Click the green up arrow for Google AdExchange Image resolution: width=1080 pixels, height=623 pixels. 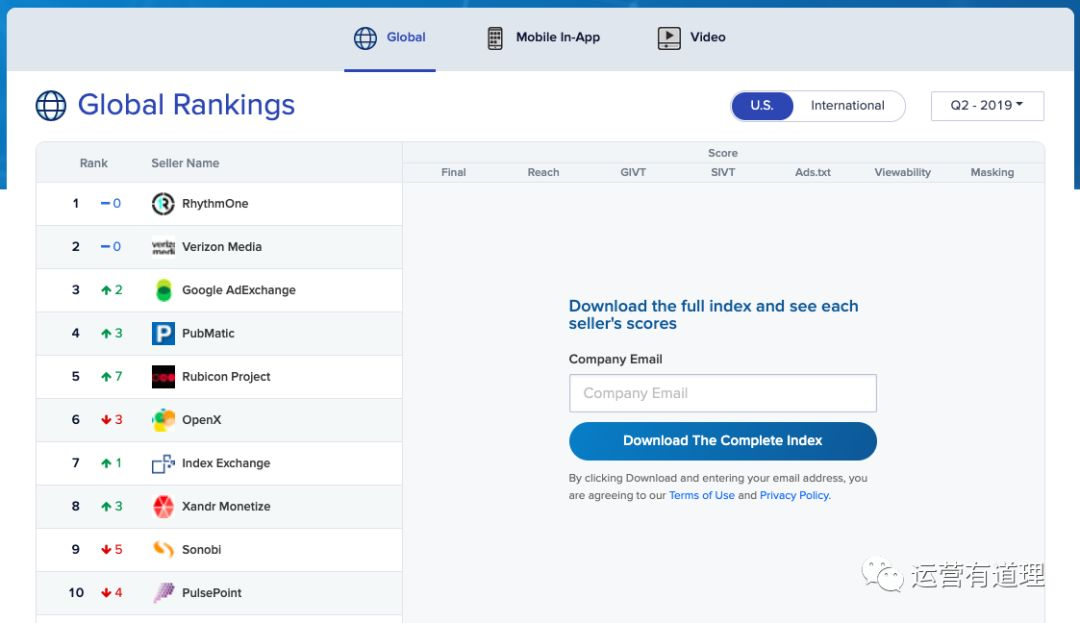click(106, 290)
